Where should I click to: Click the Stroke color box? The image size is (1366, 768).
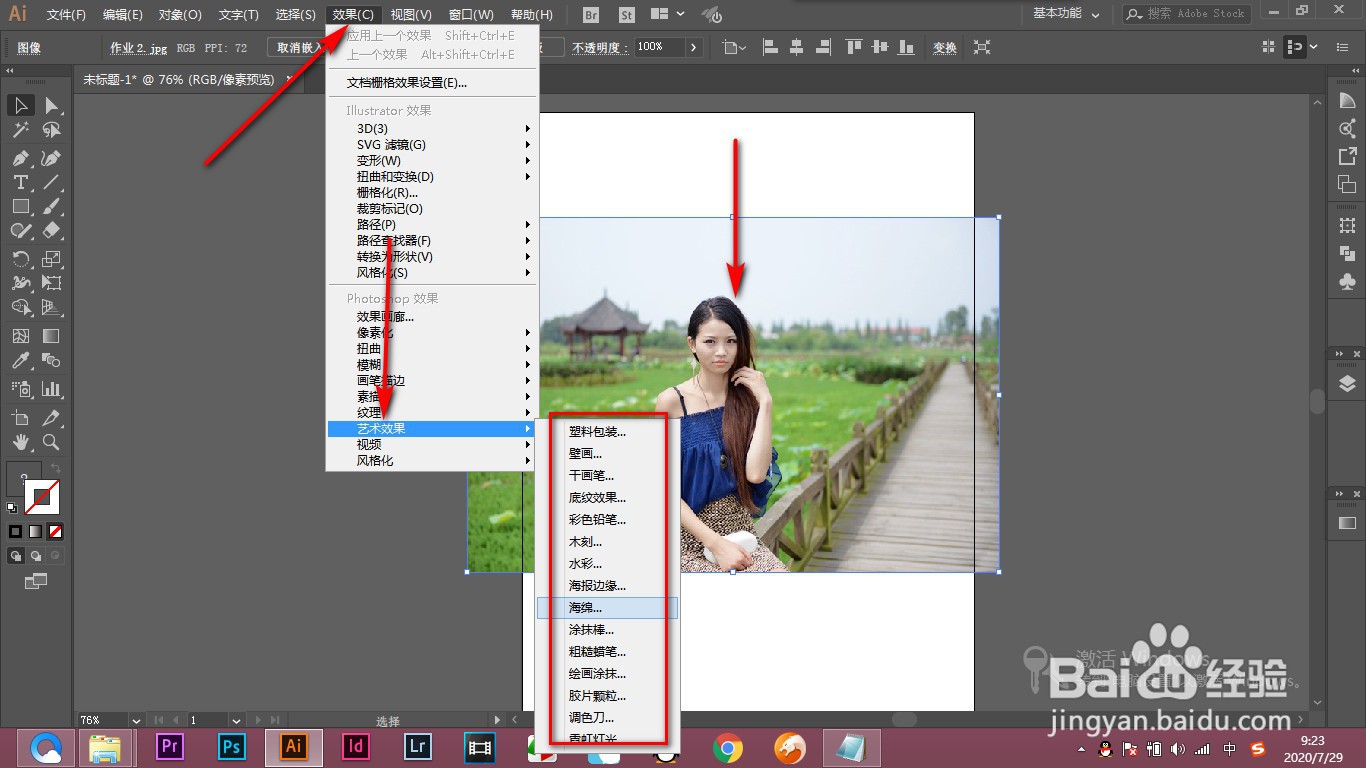(x=42, y=497)
